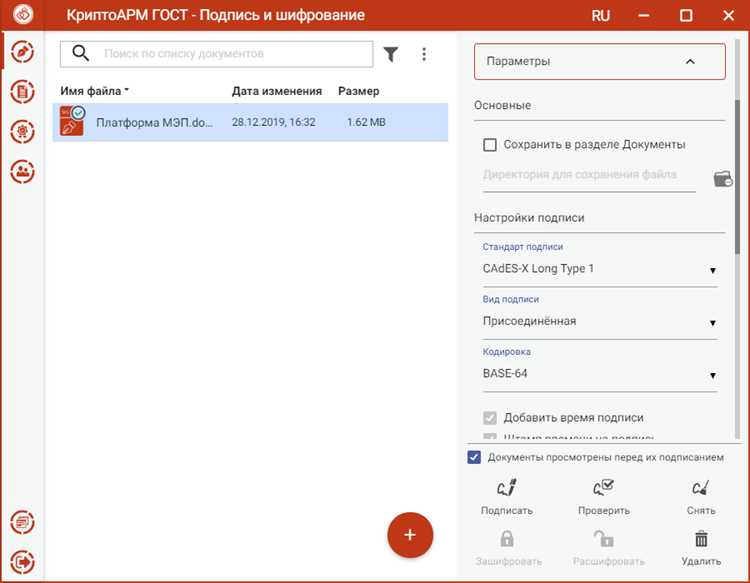Click the parameters panel vertical scrollbar
The width and height of the screenshot is (750, 583).
738,177
